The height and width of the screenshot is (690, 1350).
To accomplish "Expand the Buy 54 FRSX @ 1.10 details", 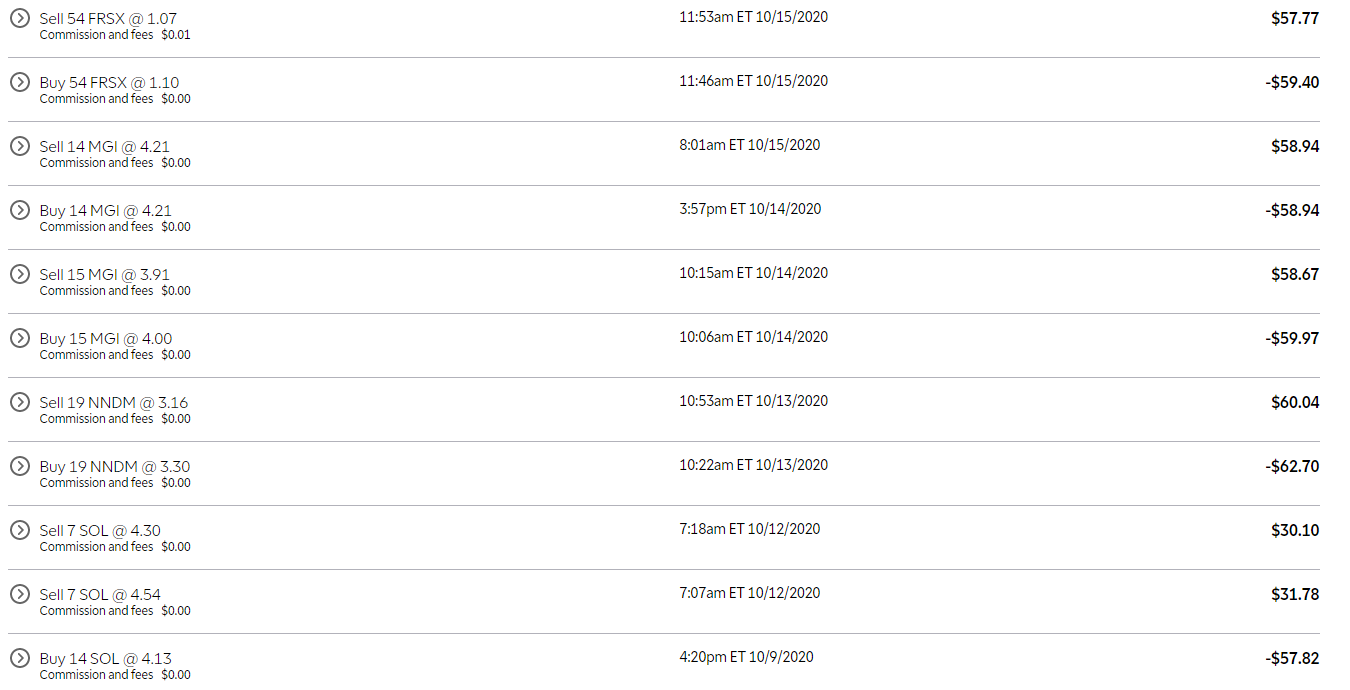I will tap(20, 82).
